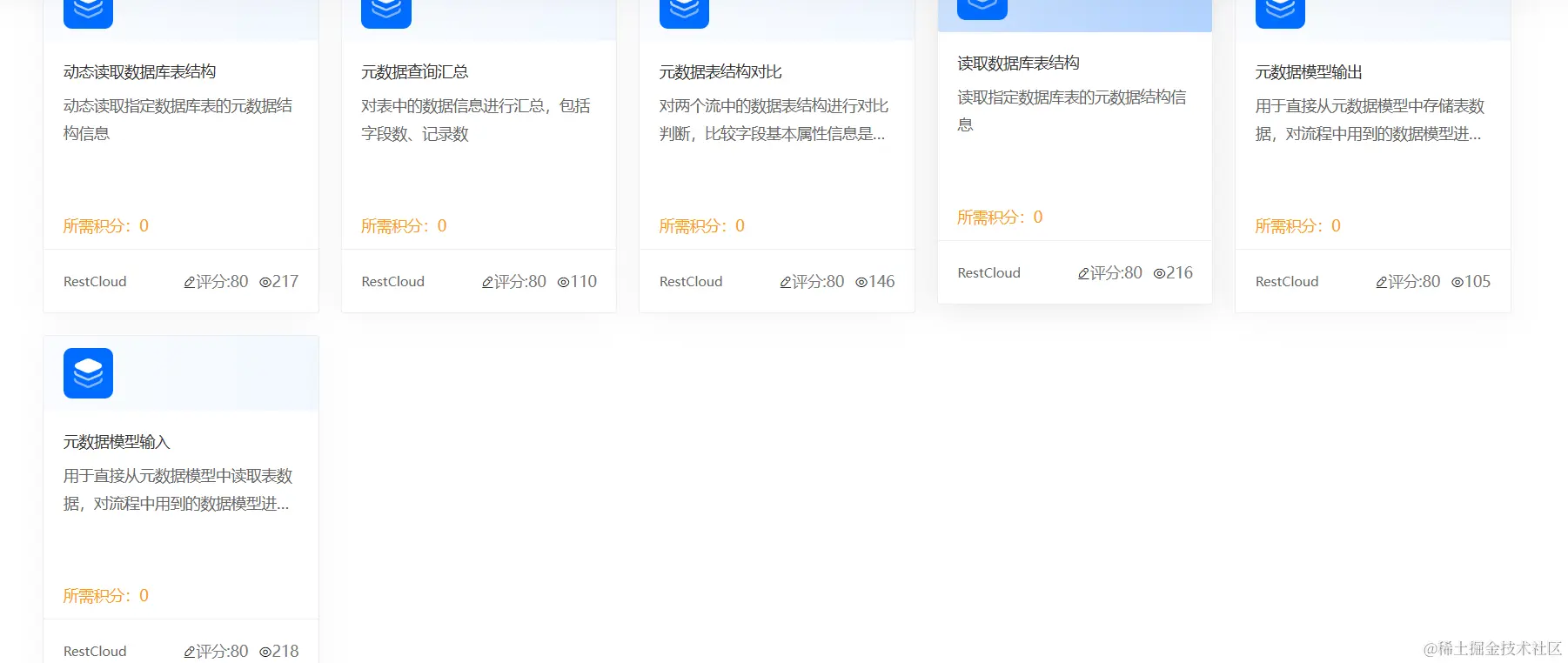Click the layers icon above 元数据表结构对比
This screenshot has width=1568, height=663.
[x=684, y=13]
